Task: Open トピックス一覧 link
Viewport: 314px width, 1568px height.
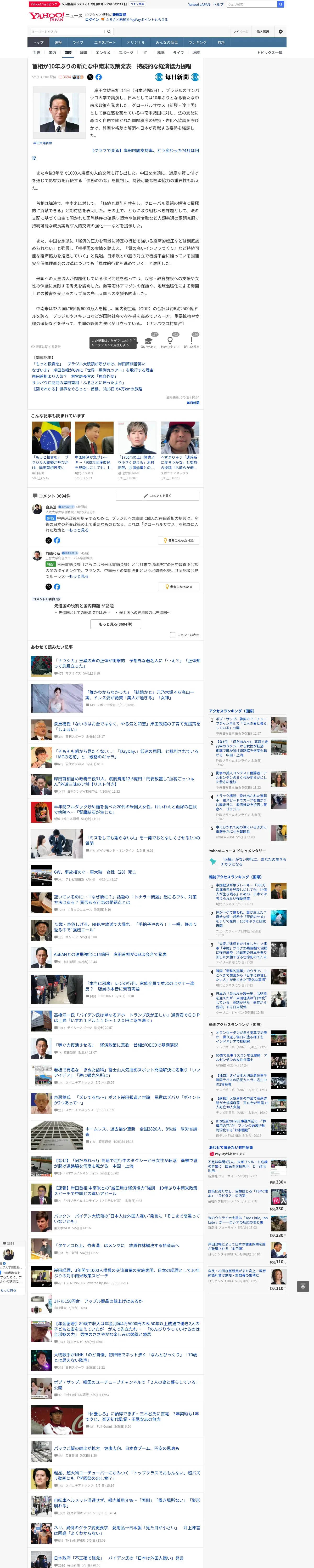Action: 270,53
